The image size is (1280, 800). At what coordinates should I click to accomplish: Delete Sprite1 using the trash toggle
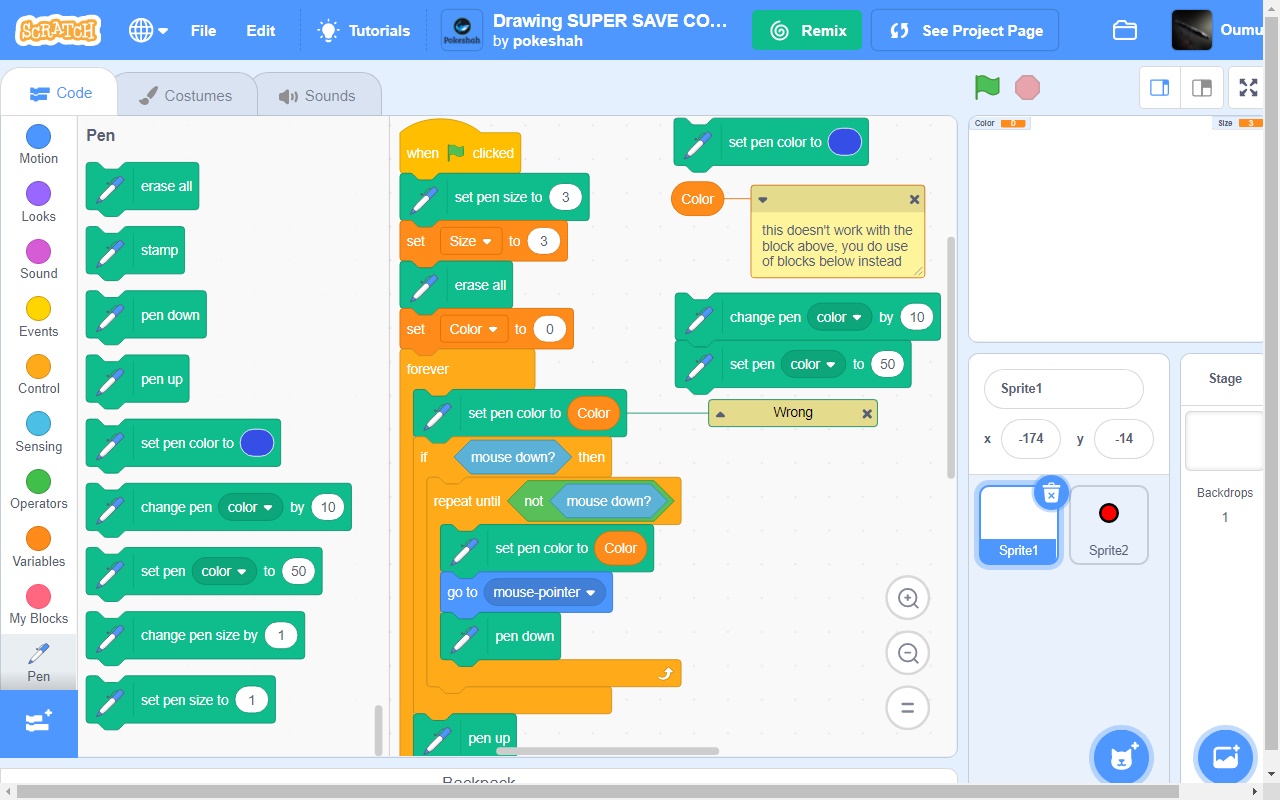[1051, 492]
